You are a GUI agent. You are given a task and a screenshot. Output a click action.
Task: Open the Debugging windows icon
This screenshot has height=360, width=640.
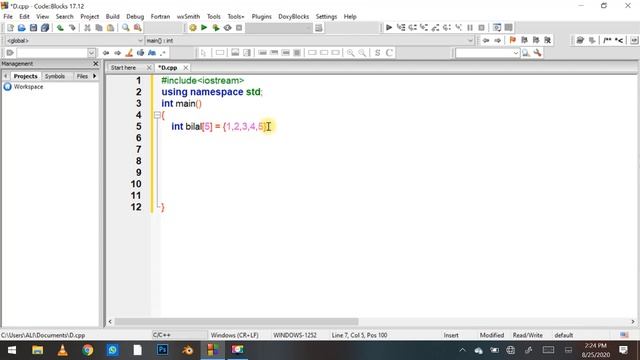[x=497, y=28]
